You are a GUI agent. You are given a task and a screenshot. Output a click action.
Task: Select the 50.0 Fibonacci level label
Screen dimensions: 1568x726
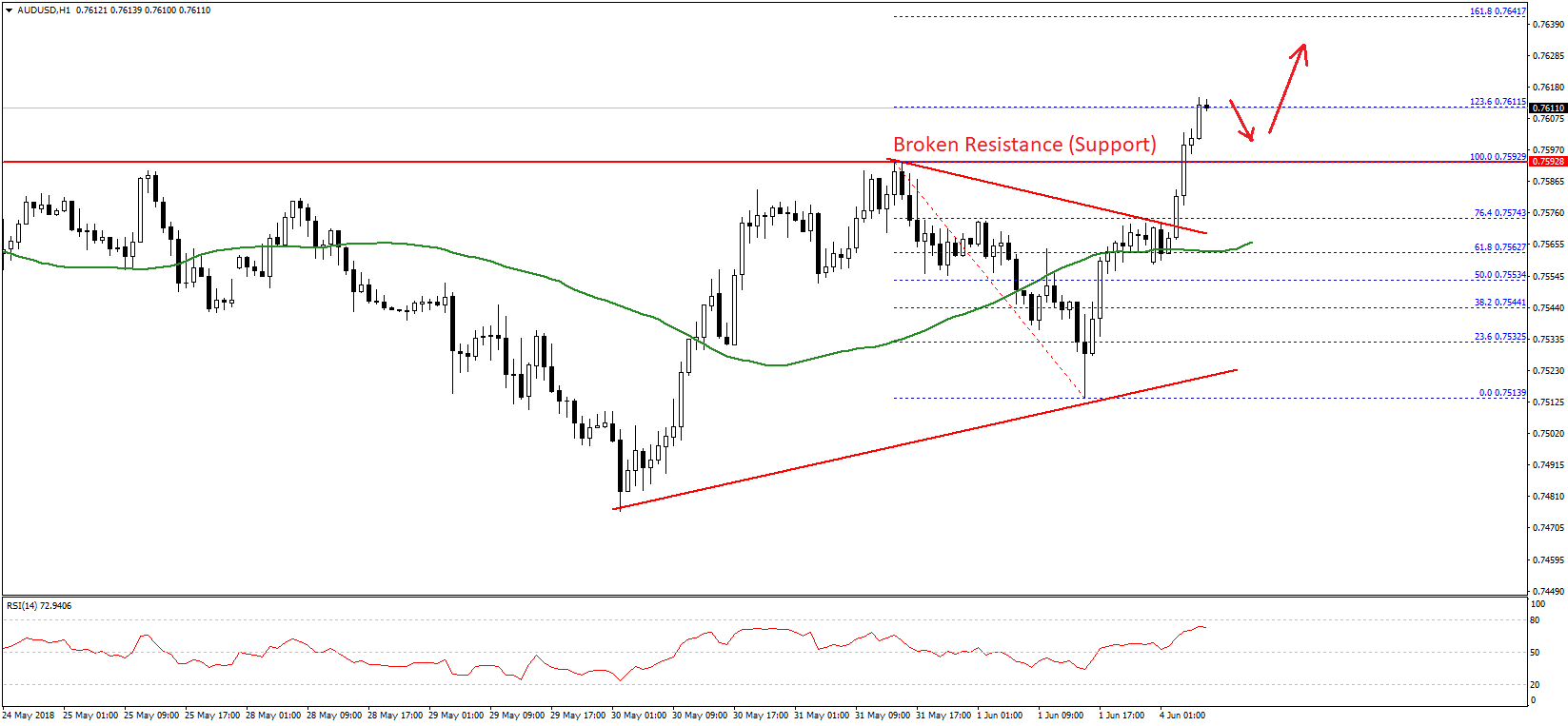pos(1499,275)
